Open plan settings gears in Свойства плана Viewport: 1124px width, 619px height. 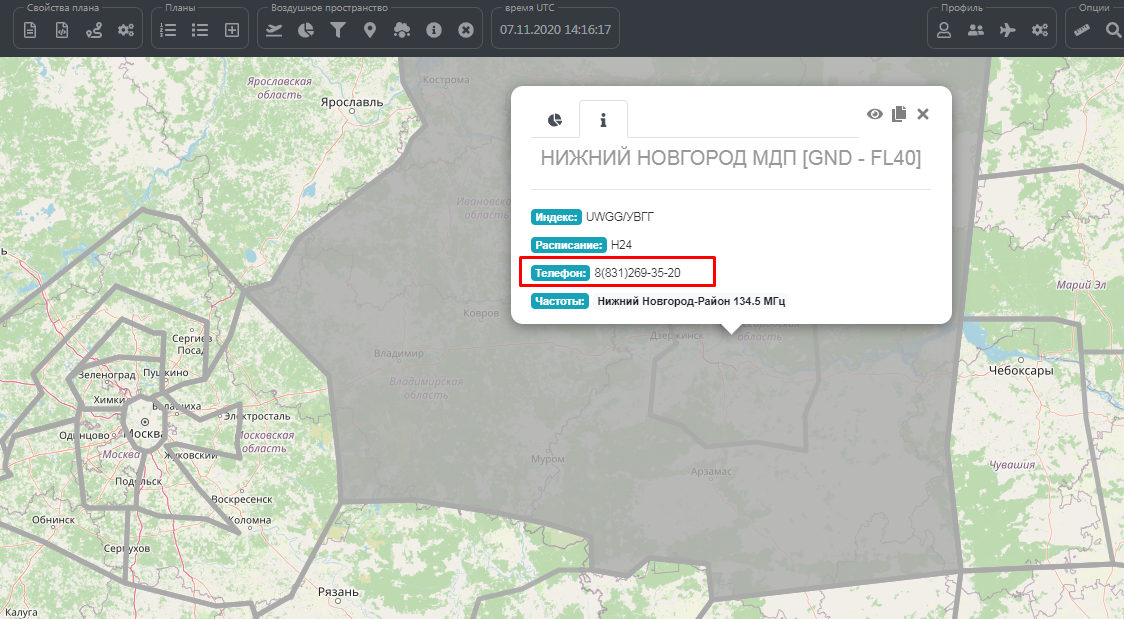(126, 30)
